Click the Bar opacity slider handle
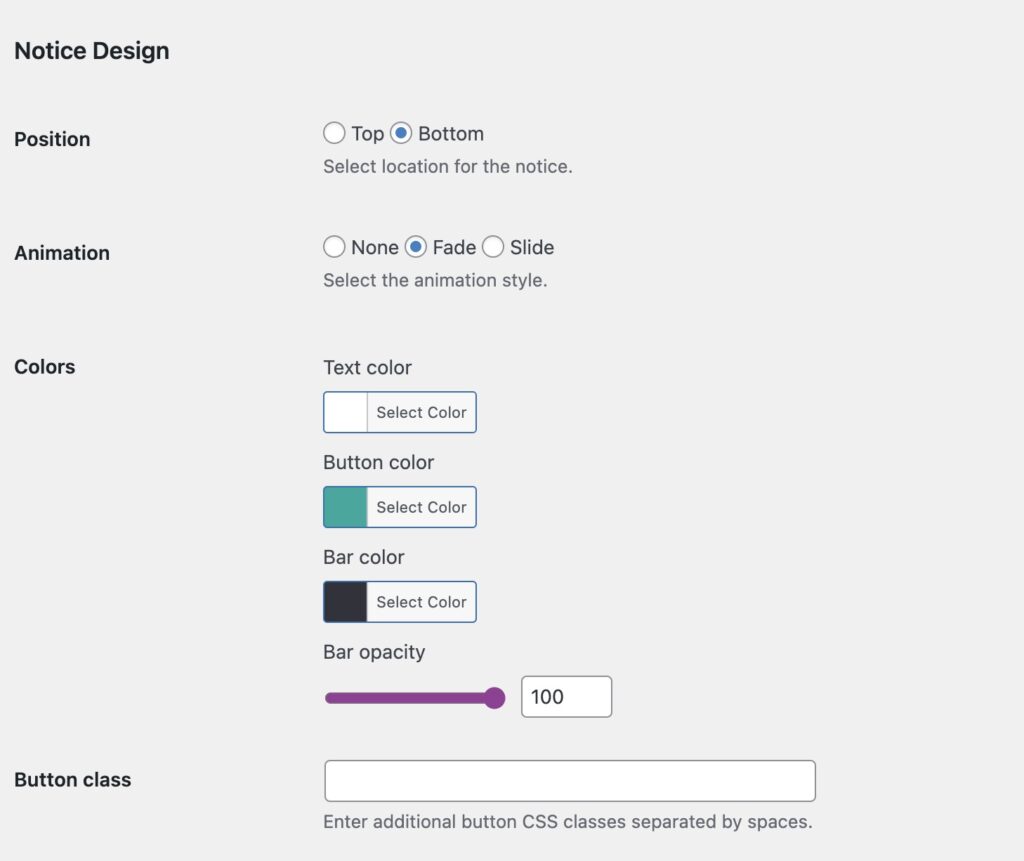The image size is (1024, 861). (x=497, y=698)
